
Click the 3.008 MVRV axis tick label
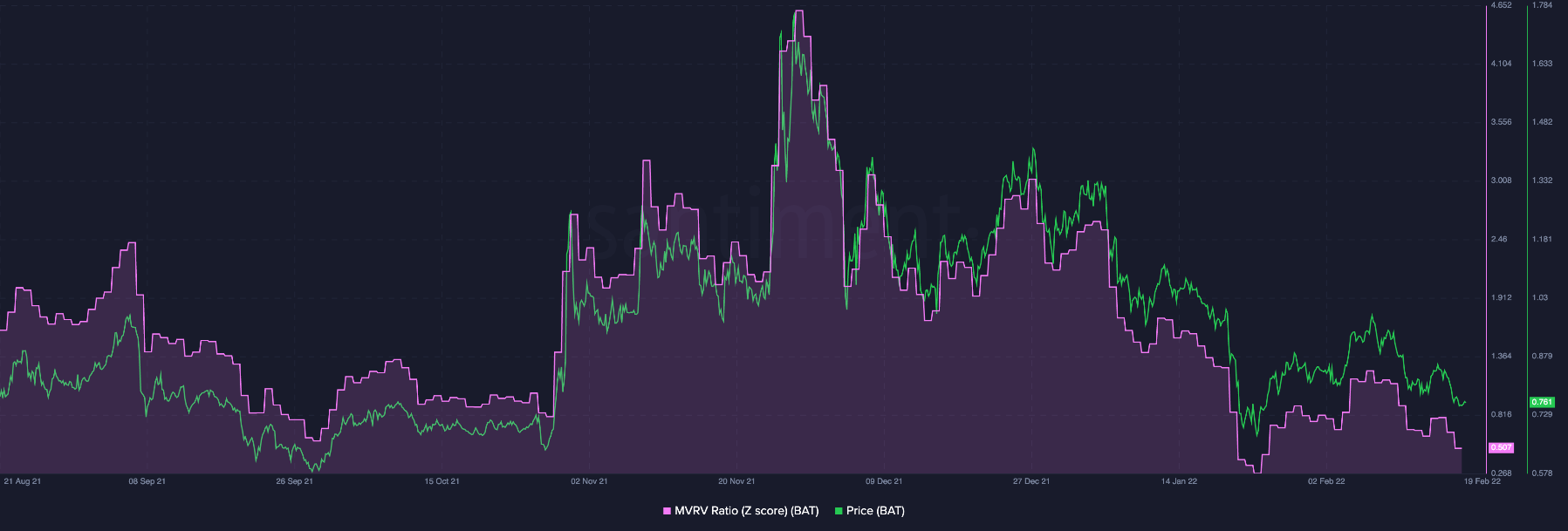tap(1501, 180)
